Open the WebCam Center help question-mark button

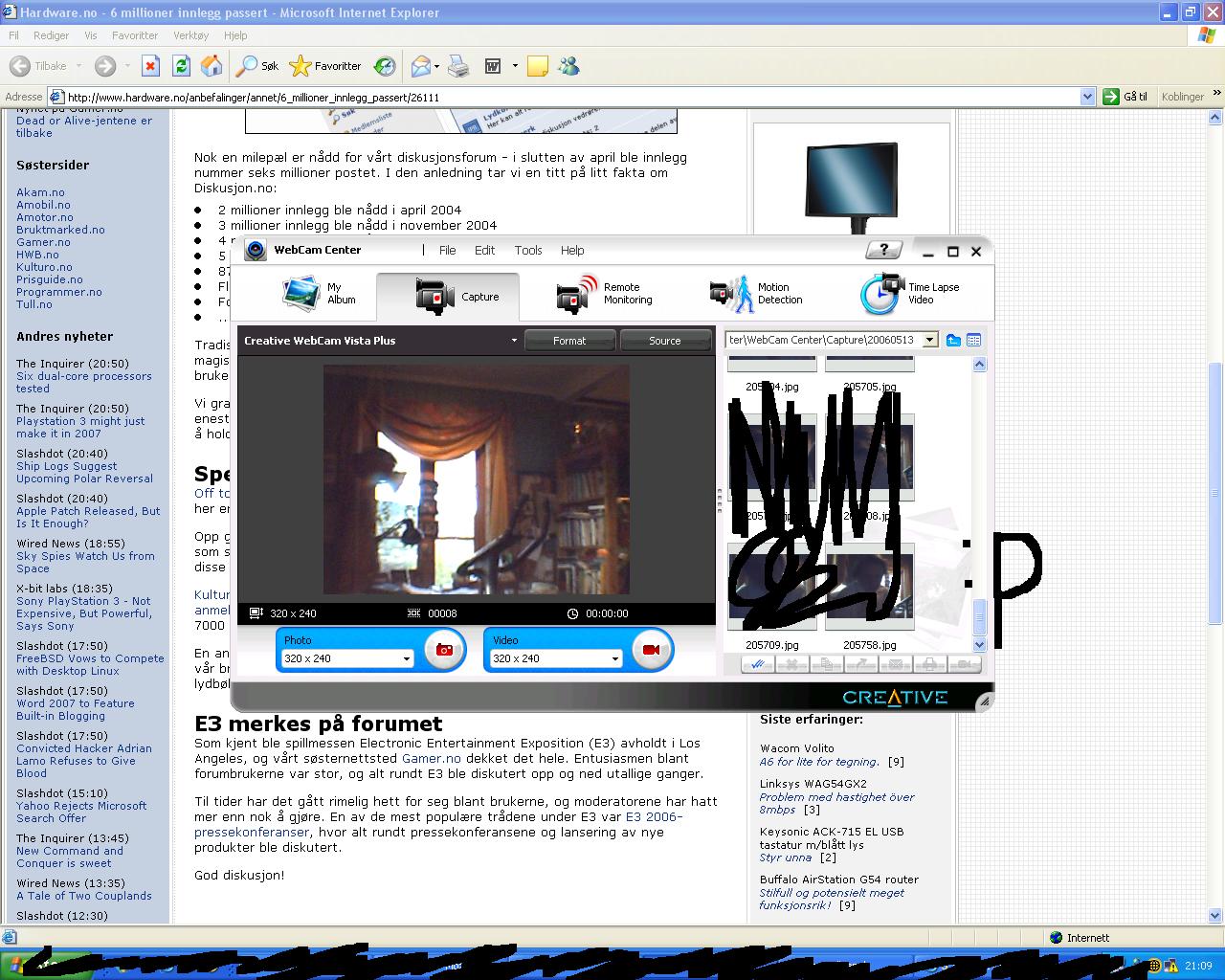click(x=883, y=250)
